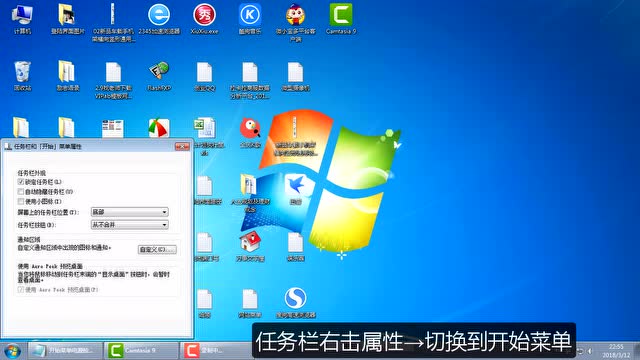Click the volume speaker tray icon
Image resolution: width=640 pixels, height=360 pixels.
pos(590,351)
